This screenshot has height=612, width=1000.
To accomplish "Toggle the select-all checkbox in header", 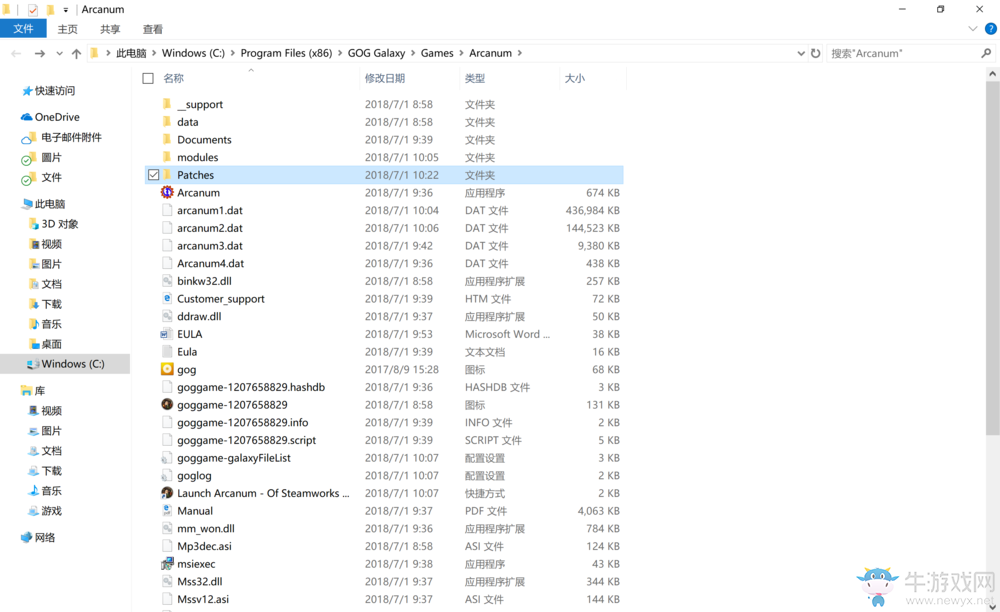I will pos(148,78).
